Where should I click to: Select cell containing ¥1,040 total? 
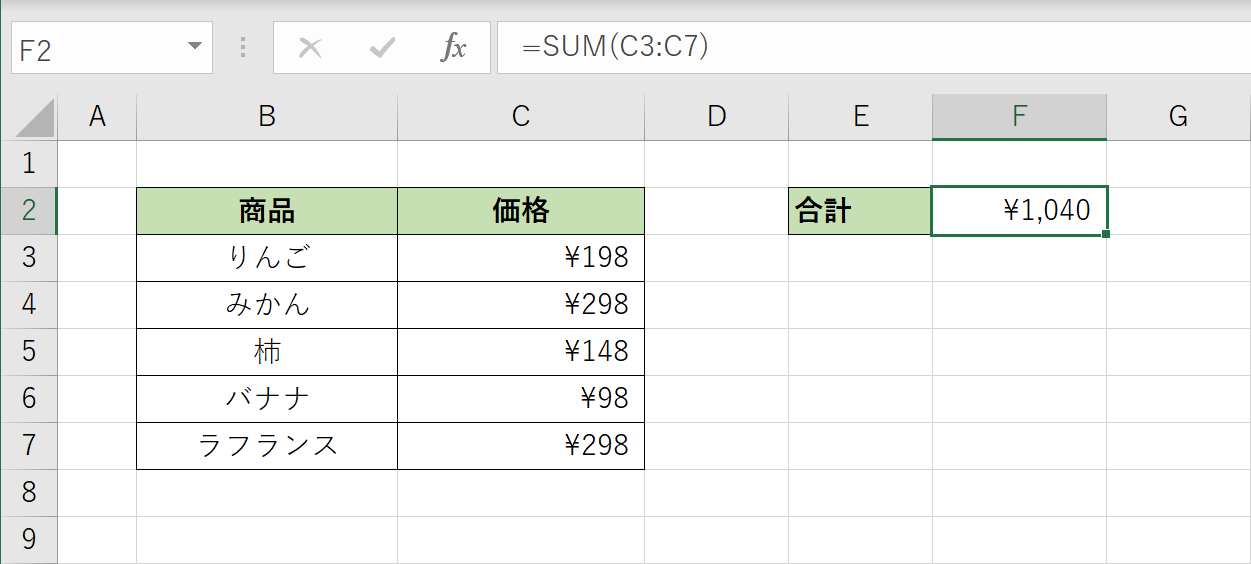coord(1019,211)
